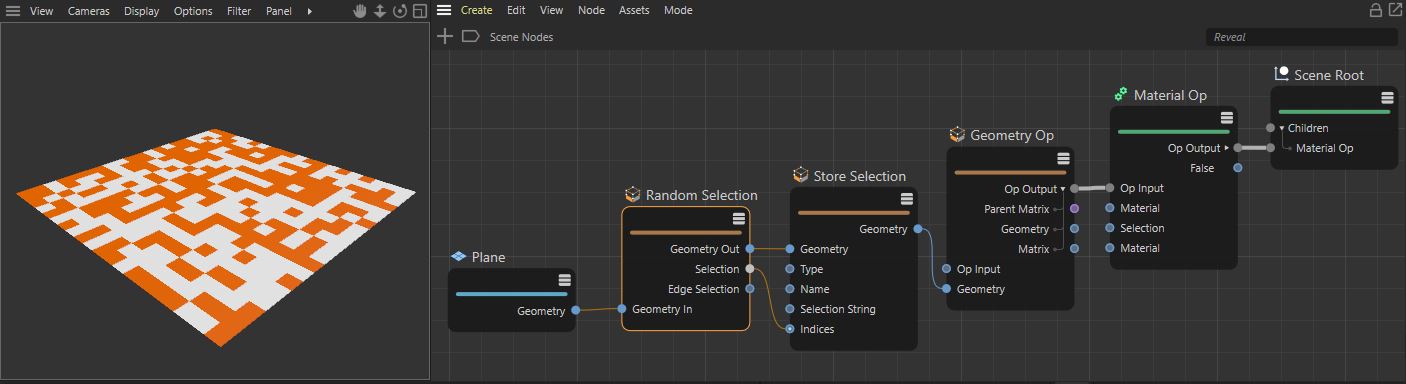Open the Material Op node's menu button
Screen dimensions: 1406x384
click(1226, 118)
